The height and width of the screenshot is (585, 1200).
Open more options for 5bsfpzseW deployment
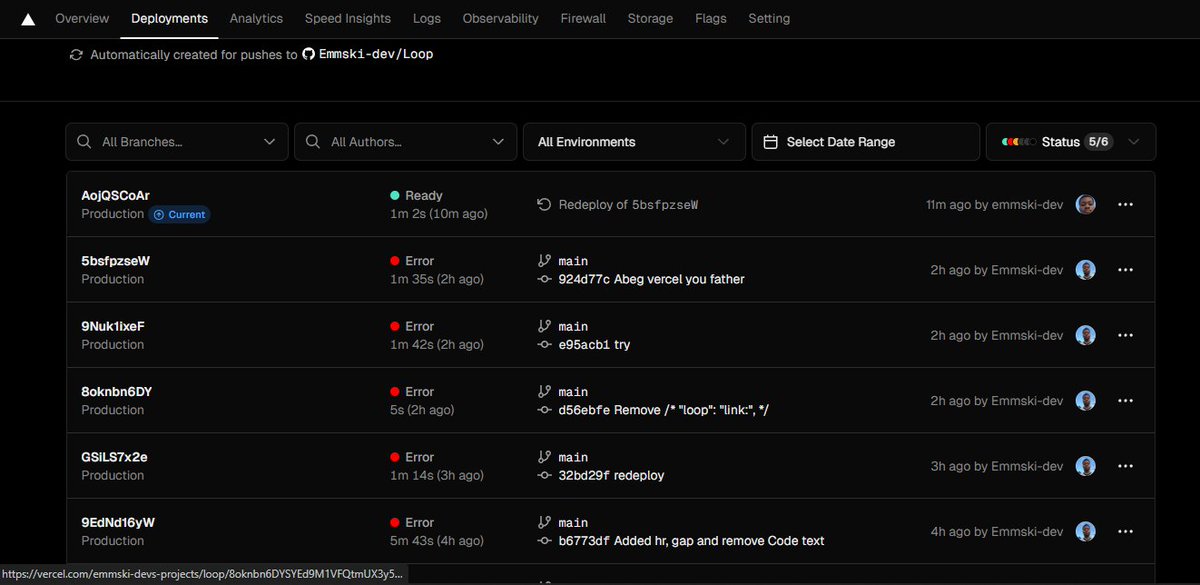(x=1125, y=270)
